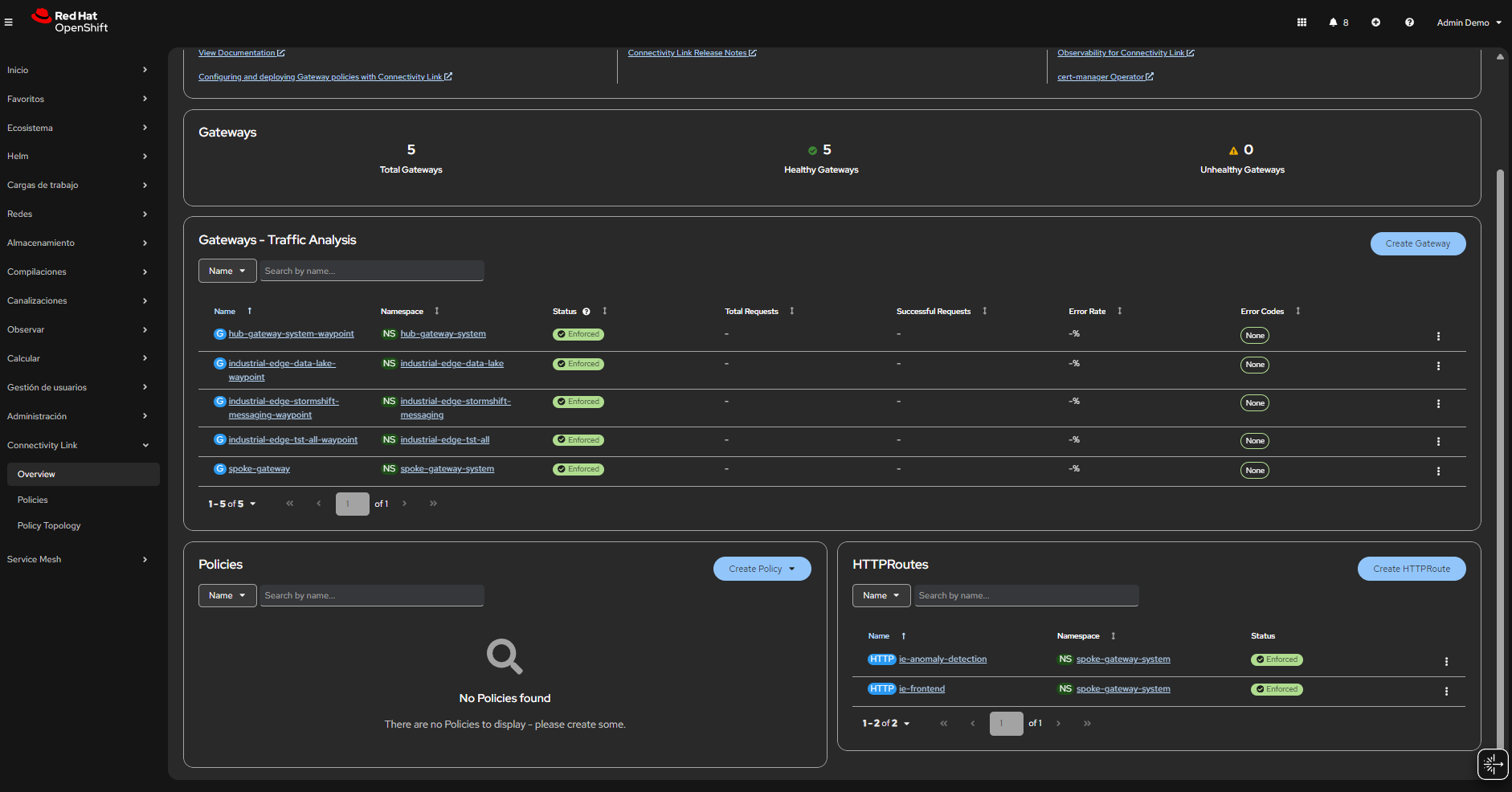Screen dimensions: 1512x792
Task: Click the plus quick create icon
Action: pos(1375,22)
